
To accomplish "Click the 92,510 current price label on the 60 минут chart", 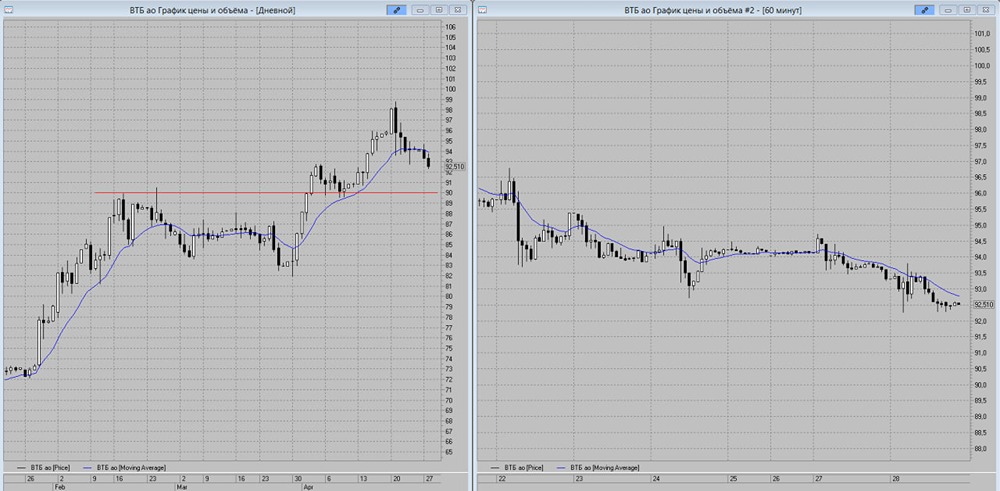I will tap(984, 305).
